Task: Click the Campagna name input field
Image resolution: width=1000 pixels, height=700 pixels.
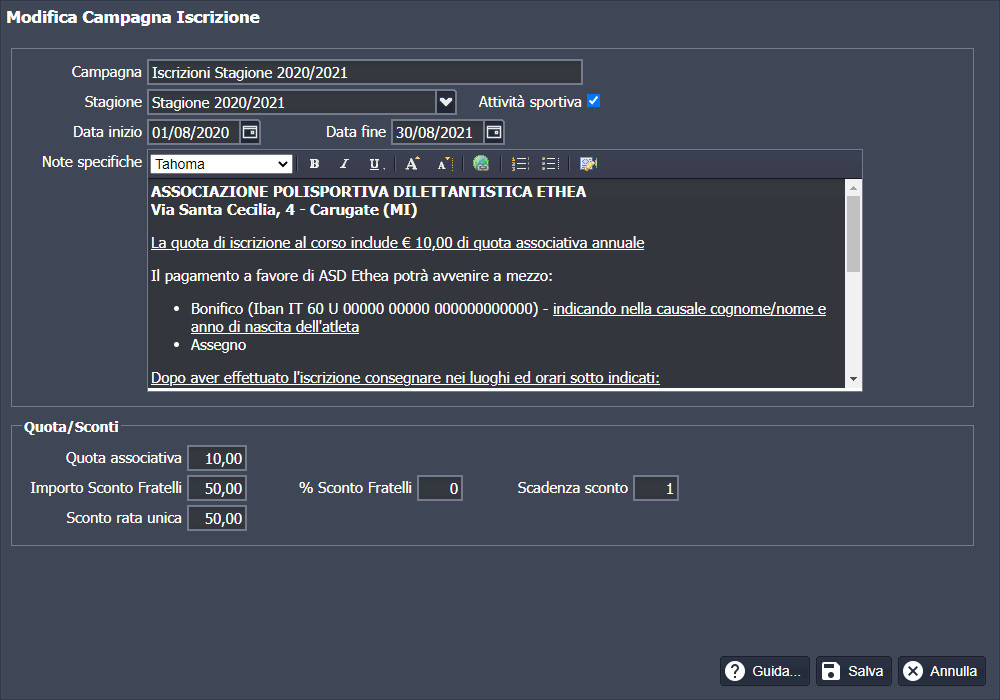Action: coord(364,72)
